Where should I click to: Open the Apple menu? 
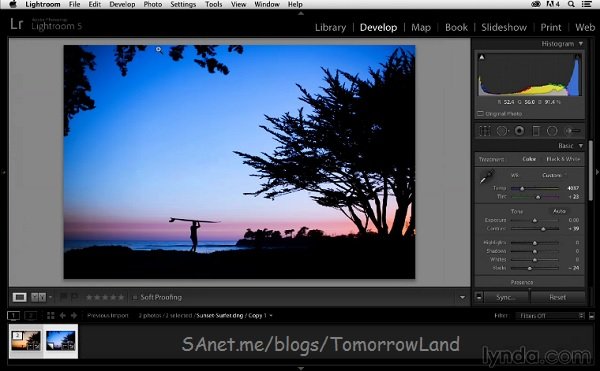pos(13,4)
